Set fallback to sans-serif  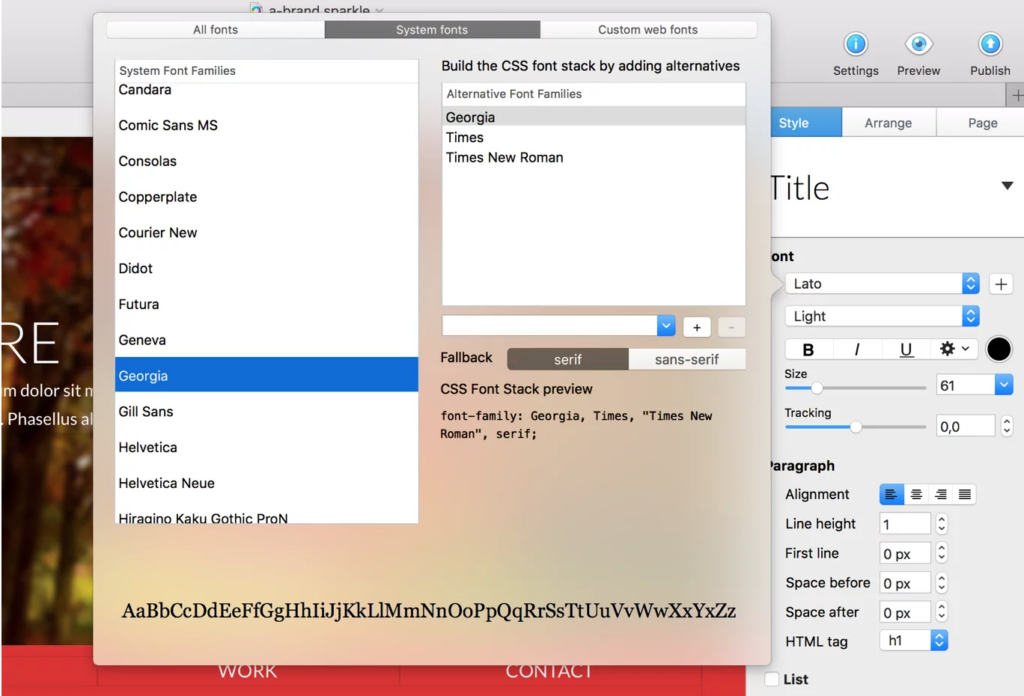pyautogui.click(x=686, y=359)
